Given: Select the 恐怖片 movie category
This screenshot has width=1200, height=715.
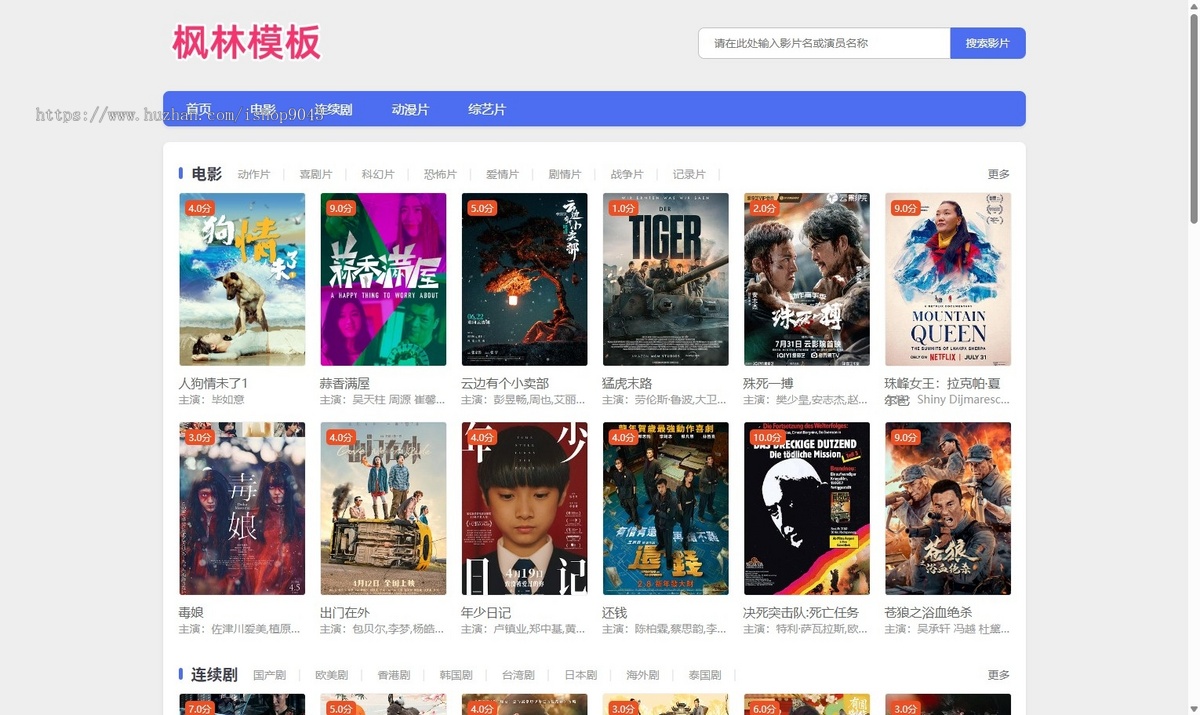Looking at the screenshot, I should tap(440, 174).
